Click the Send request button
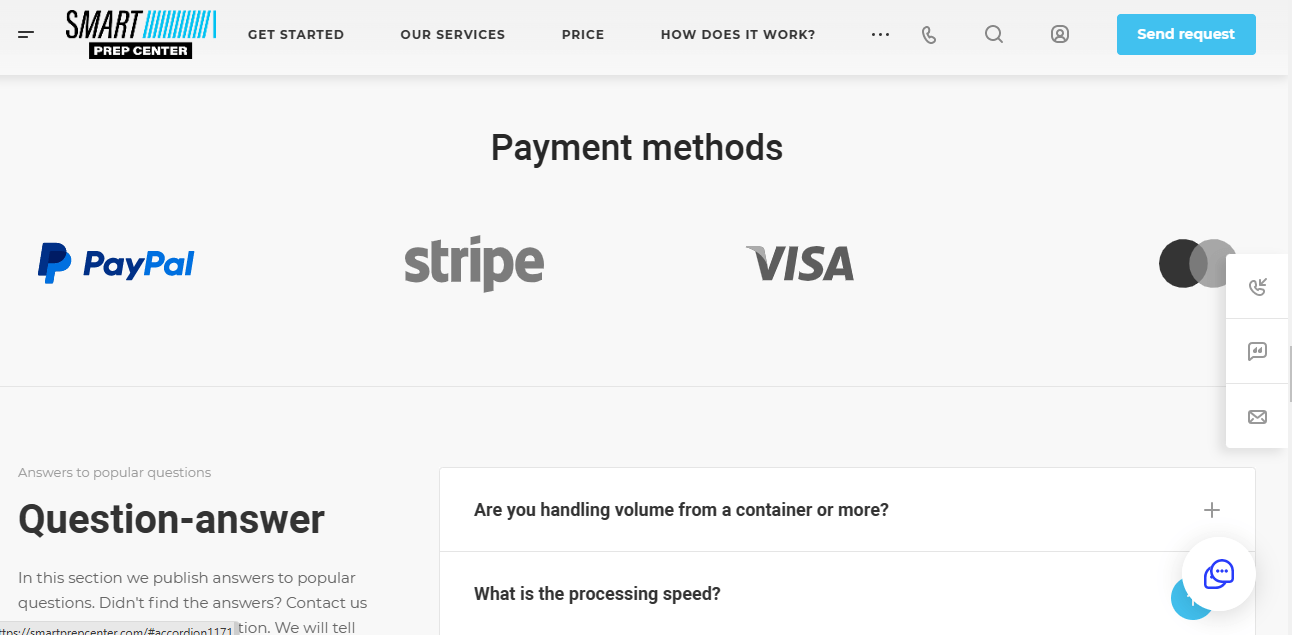This screenshot has width=1292, height=635. click(1186, 34)
